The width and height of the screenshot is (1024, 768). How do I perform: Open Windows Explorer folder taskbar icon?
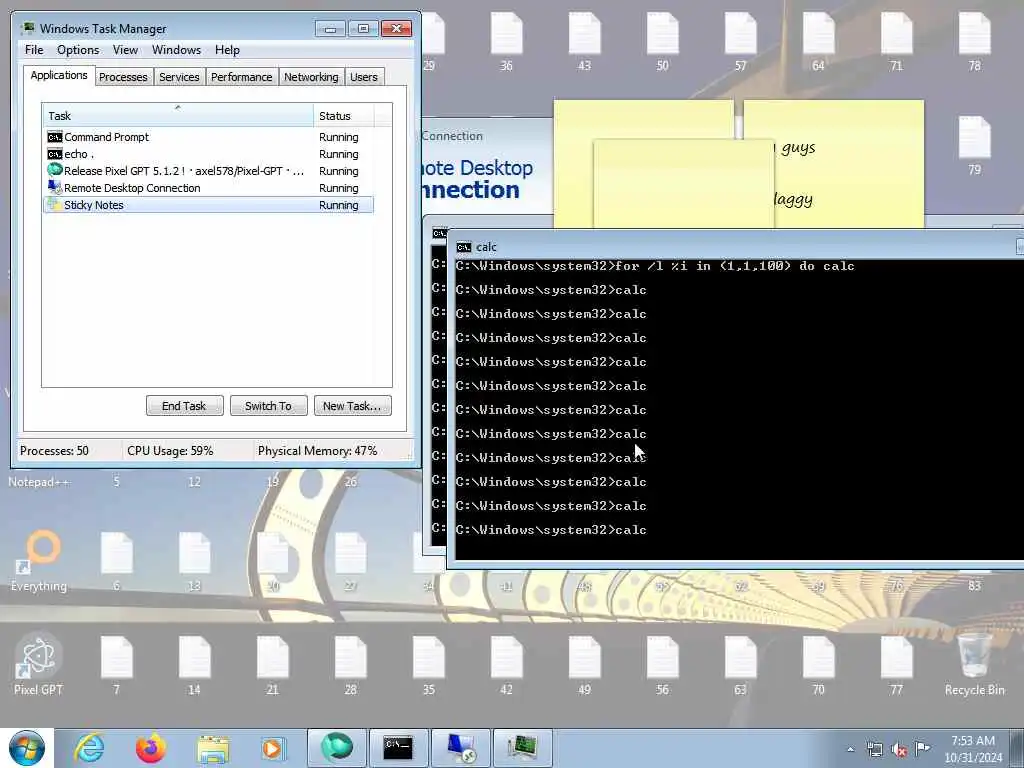click(213, 748)
